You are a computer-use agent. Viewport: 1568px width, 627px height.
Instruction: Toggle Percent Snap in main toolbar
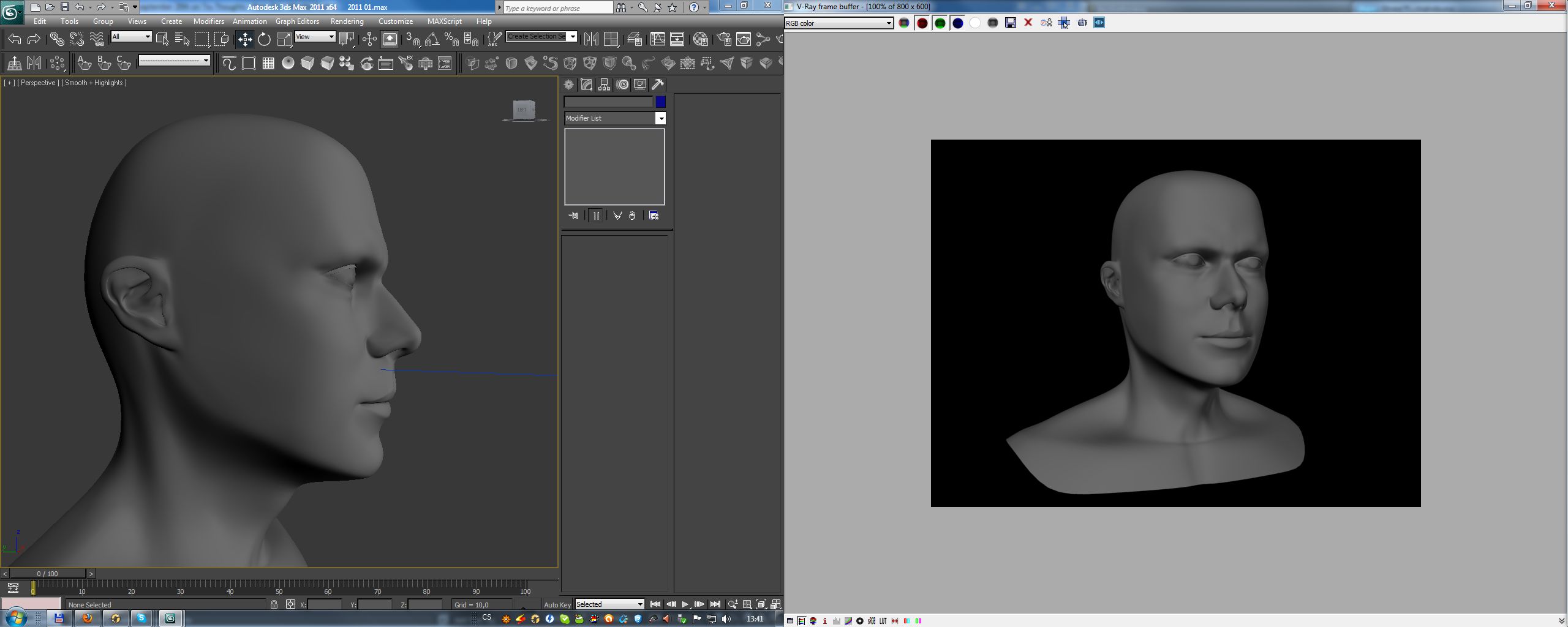(x=452, y=39)
